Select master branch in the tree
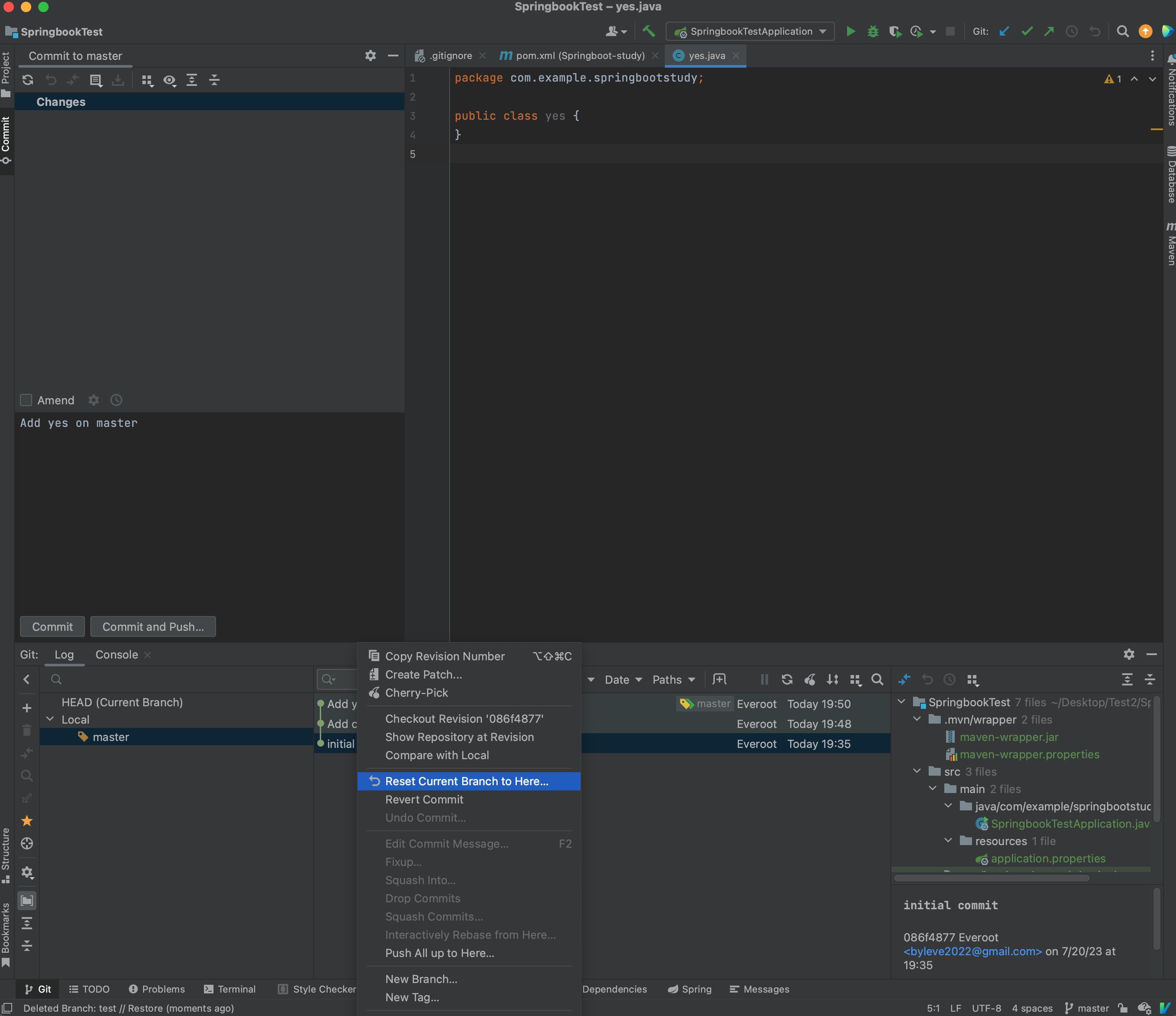 pos(176,736)
